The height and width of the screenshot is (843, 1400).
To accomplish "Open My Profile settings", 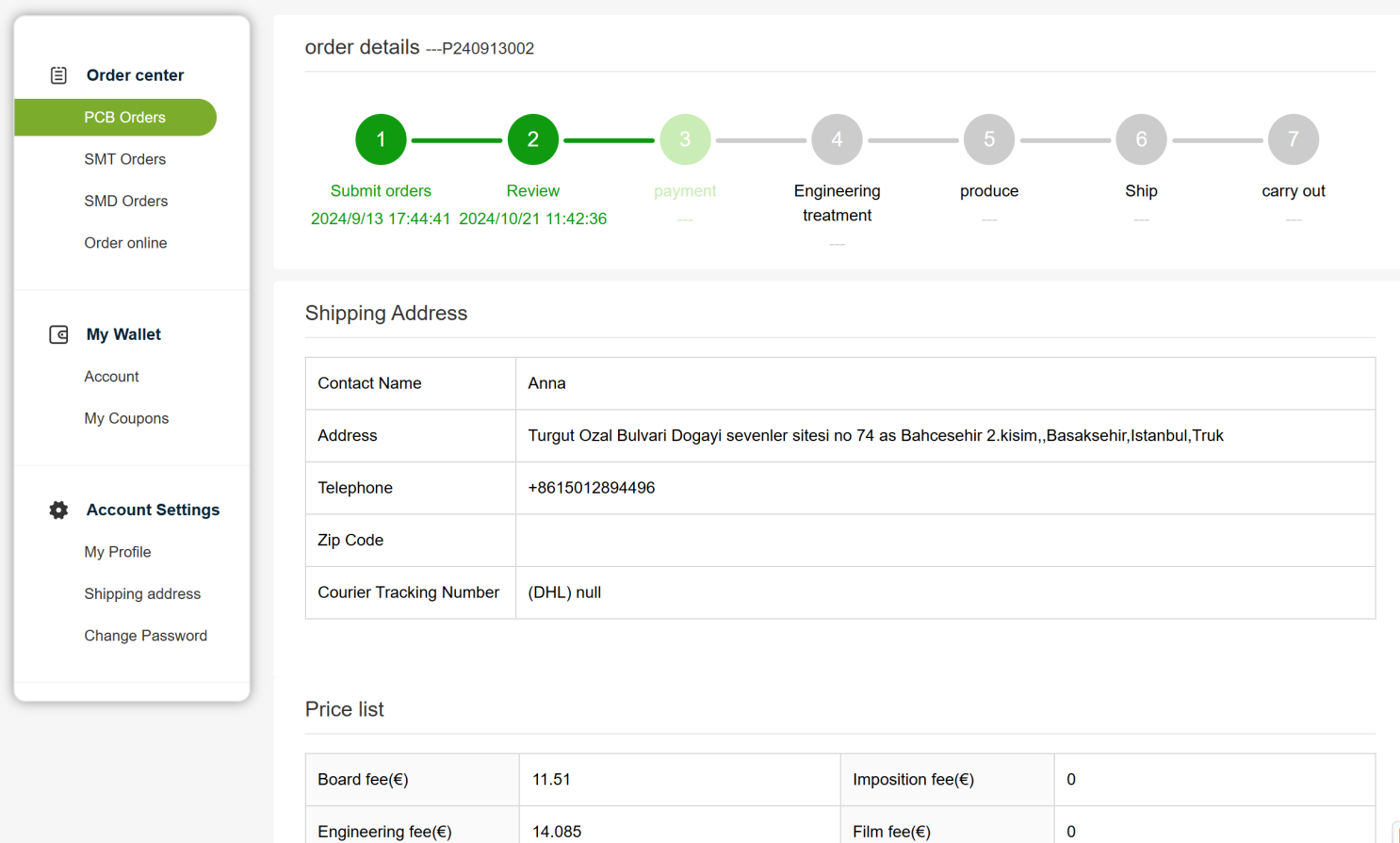I will [x=117, y=552].
